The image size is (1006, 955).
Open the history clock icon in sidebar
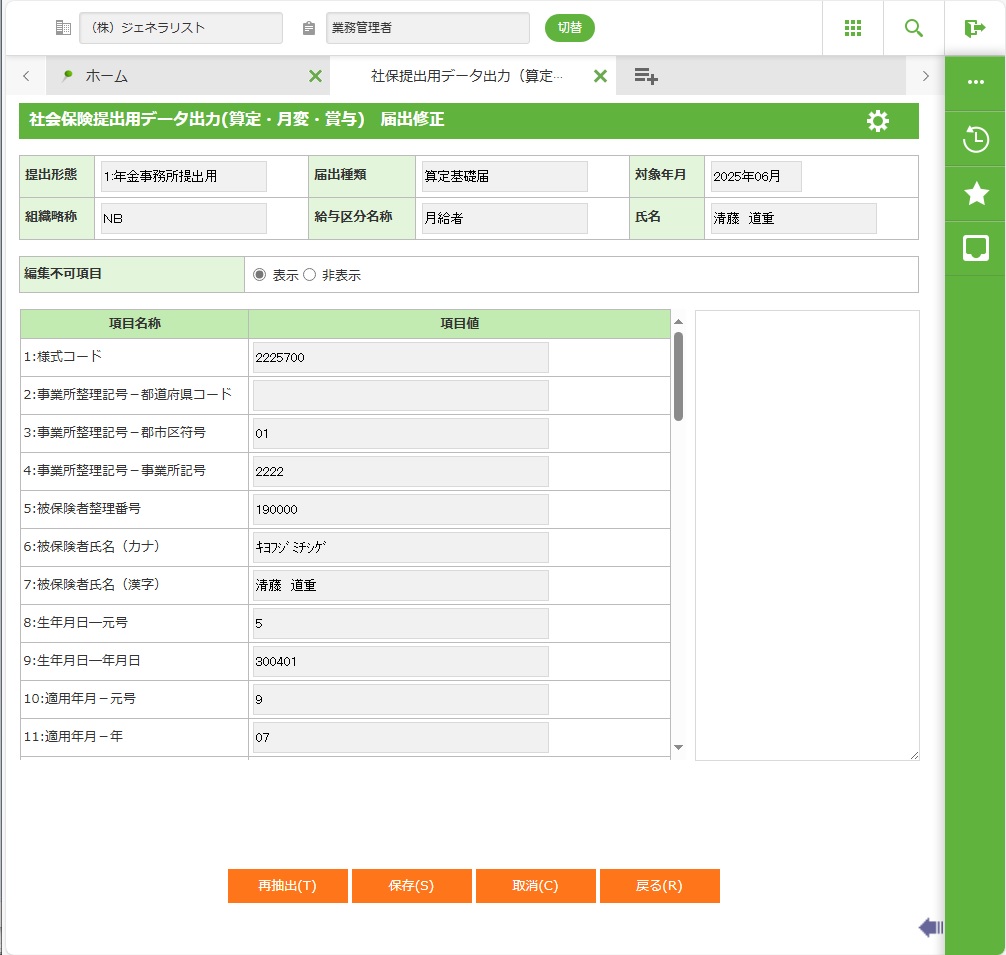[x=976, y=140]
